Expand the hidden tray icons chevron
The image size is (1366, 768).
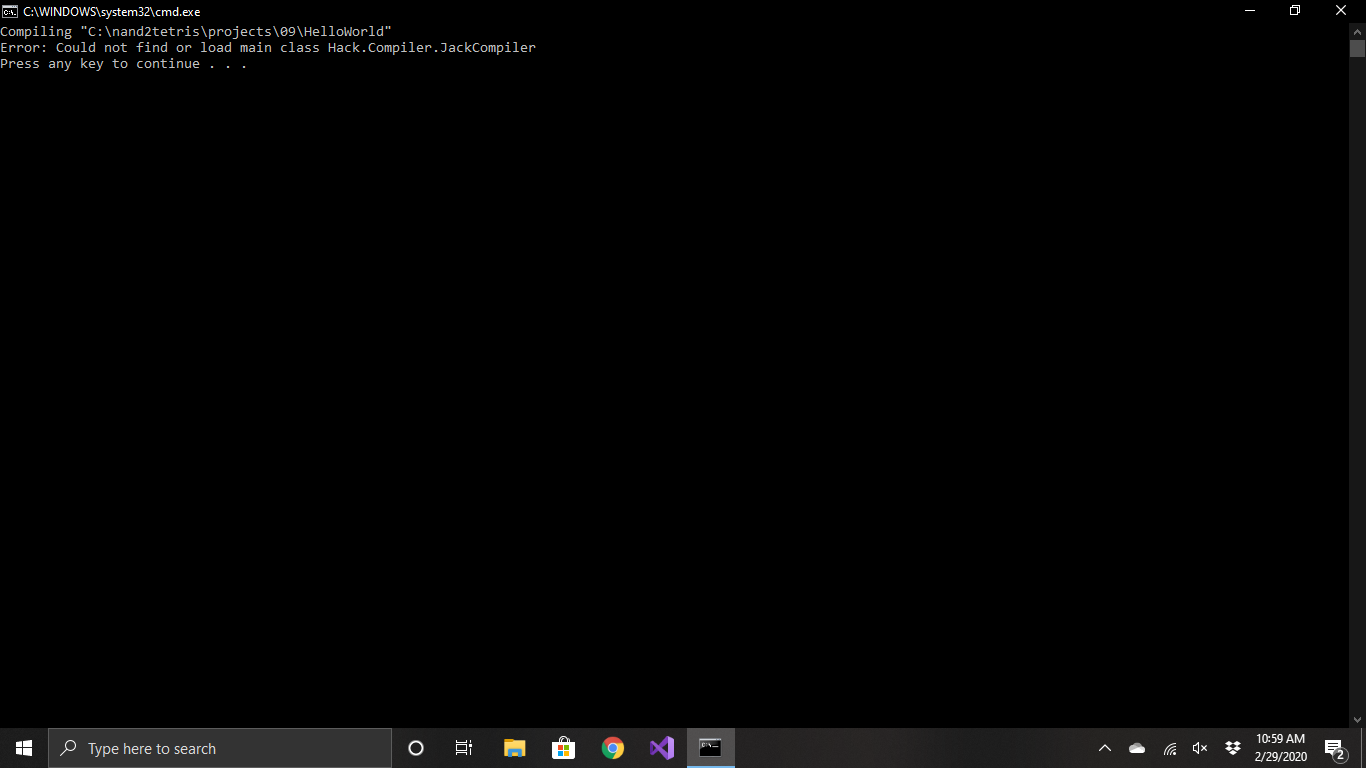tap(1105, 748)
